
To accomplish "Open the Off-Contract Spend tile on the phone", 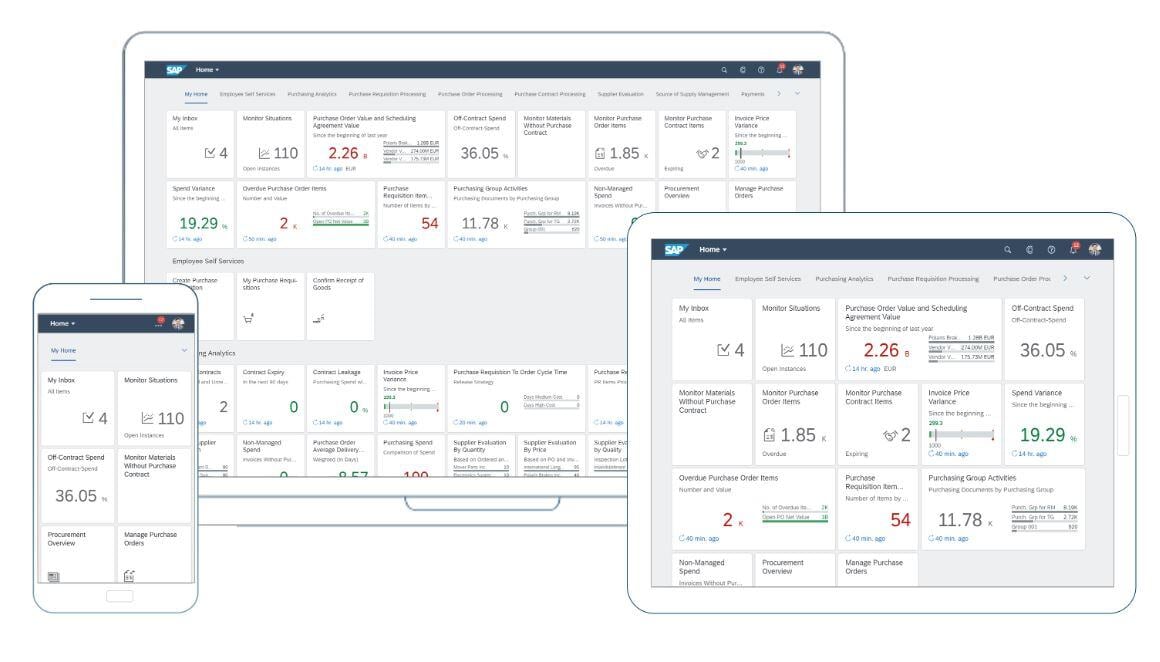I will pos(78,484).
